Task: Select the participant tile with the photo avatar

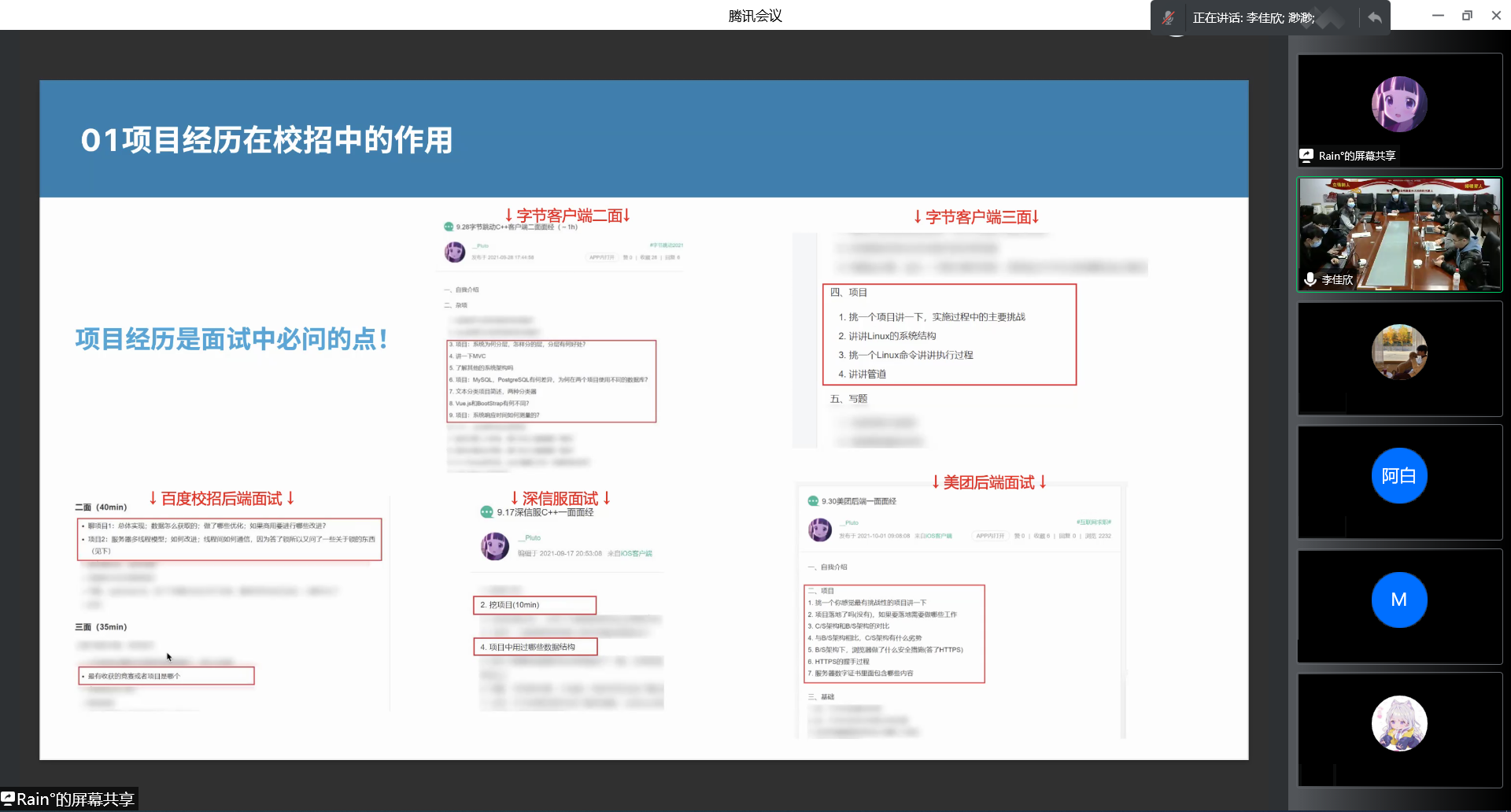Action: pyautogui.click(x=1398, y=352)
